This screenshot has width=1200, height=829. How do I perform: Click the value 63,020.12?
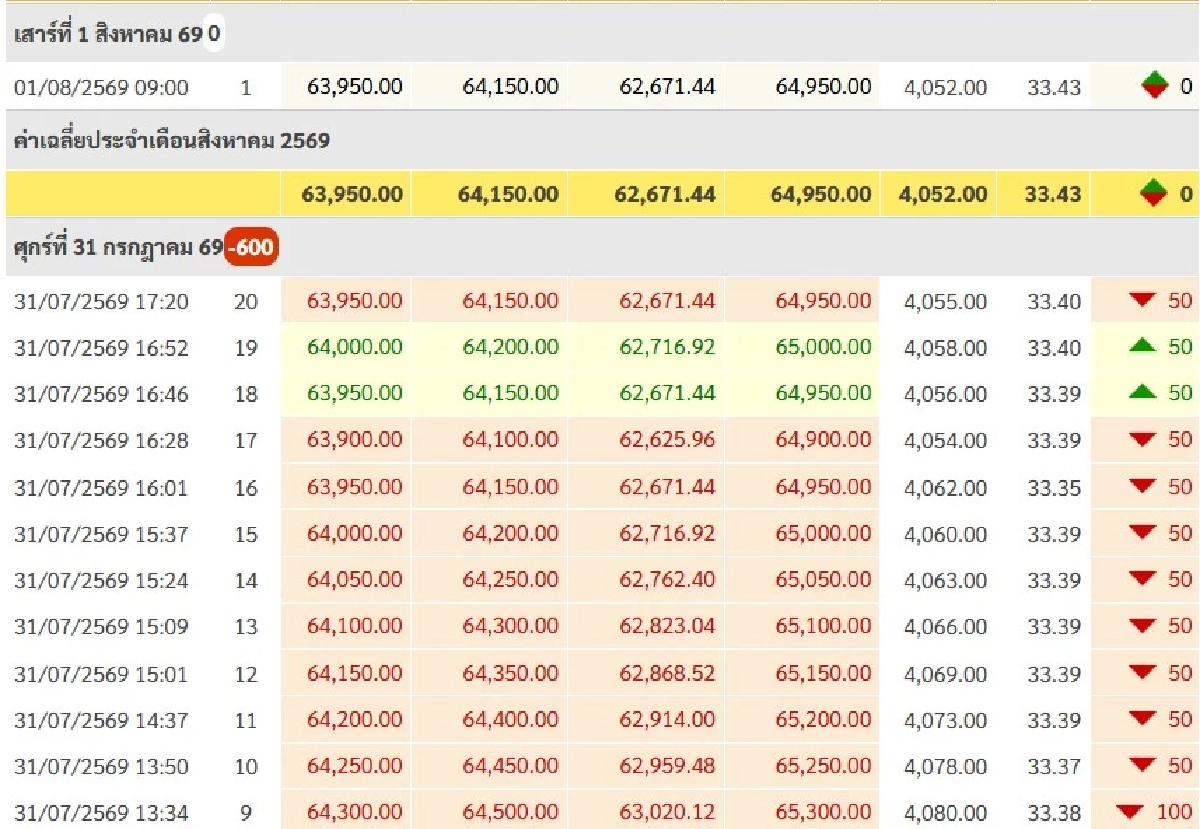(667, 813)
